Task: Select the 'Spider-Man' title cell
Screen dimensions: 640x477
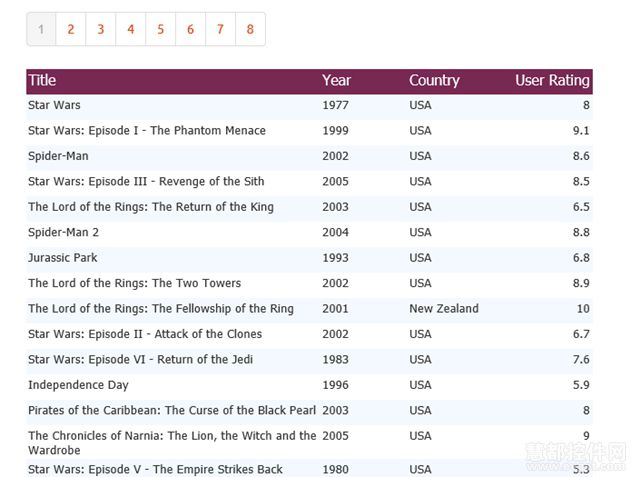Action: [x=58, y=156]
